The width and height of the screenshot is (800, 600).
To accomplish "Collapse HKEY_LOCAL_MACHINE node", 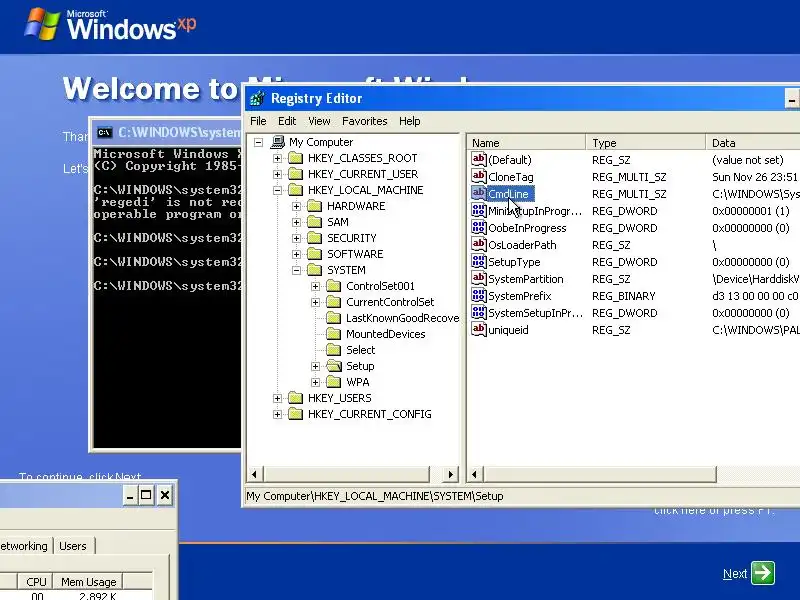I will tap(278, 190).
